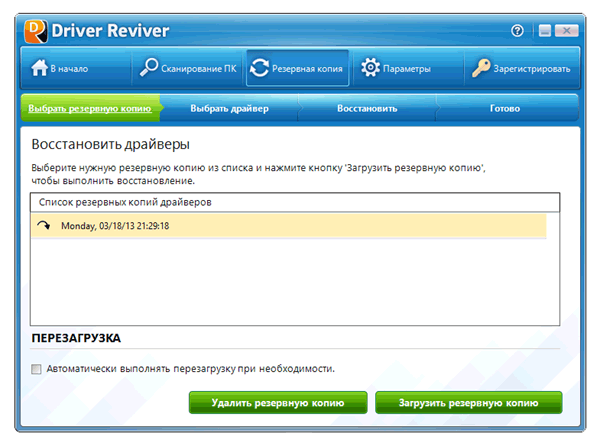
Task: Click the Driver Reviver logo icon
Action: coord(36,31)
